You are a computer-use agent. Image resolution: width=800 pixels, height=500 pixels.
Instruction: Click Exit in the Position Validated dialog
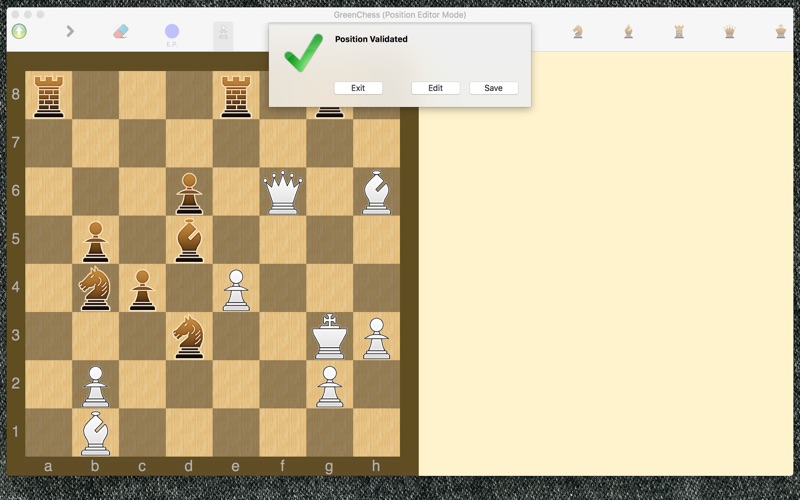coord(358,88)
